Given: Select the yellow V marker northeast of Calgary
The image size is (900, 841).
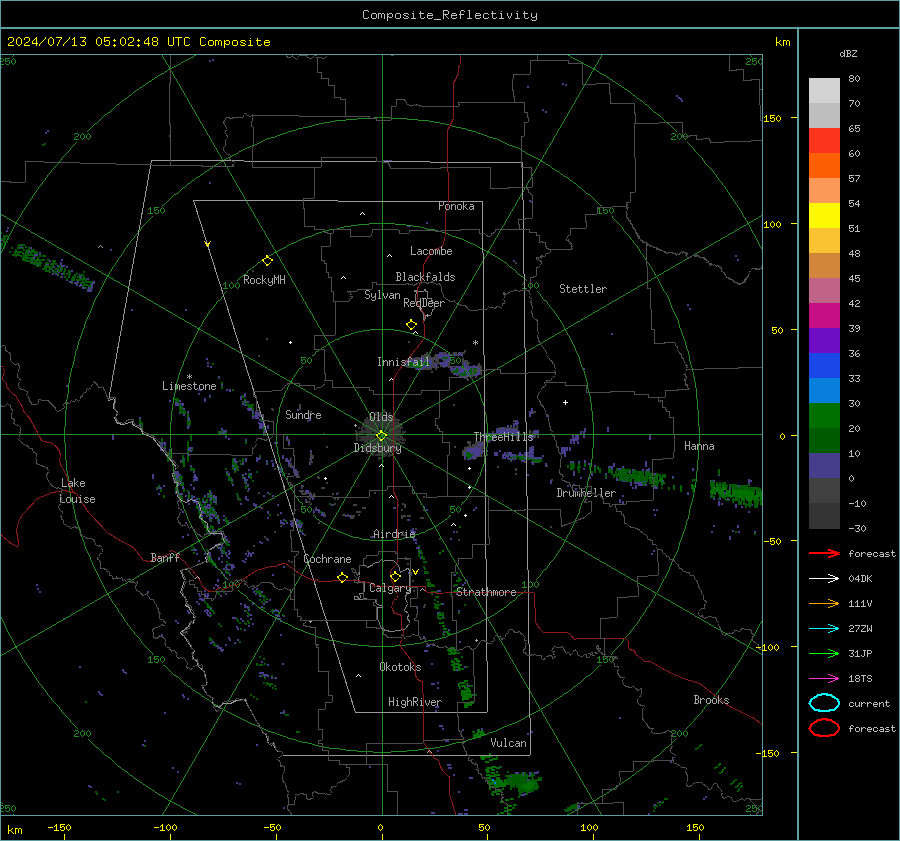Looking at the screenshot, I should coord(415,572).
